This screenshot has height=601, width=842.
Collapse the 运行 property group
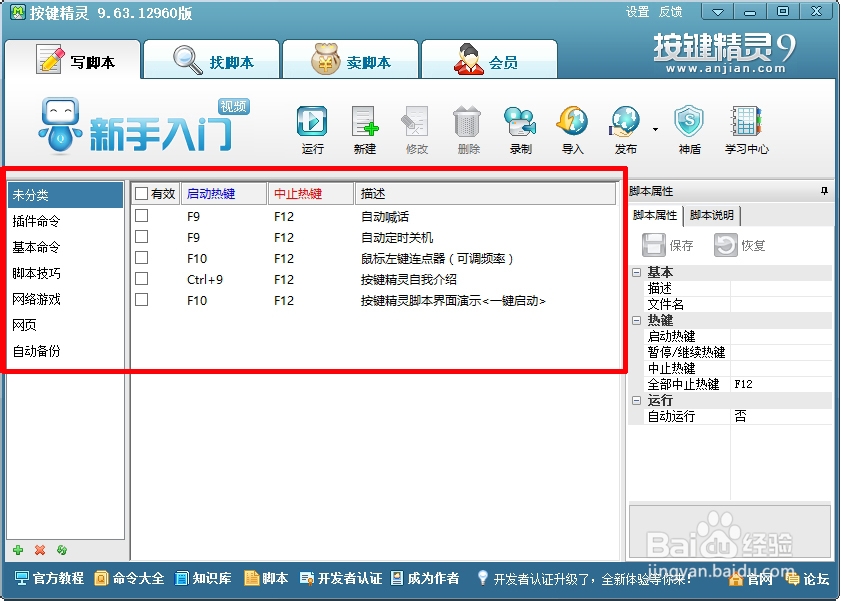(637, 400)
